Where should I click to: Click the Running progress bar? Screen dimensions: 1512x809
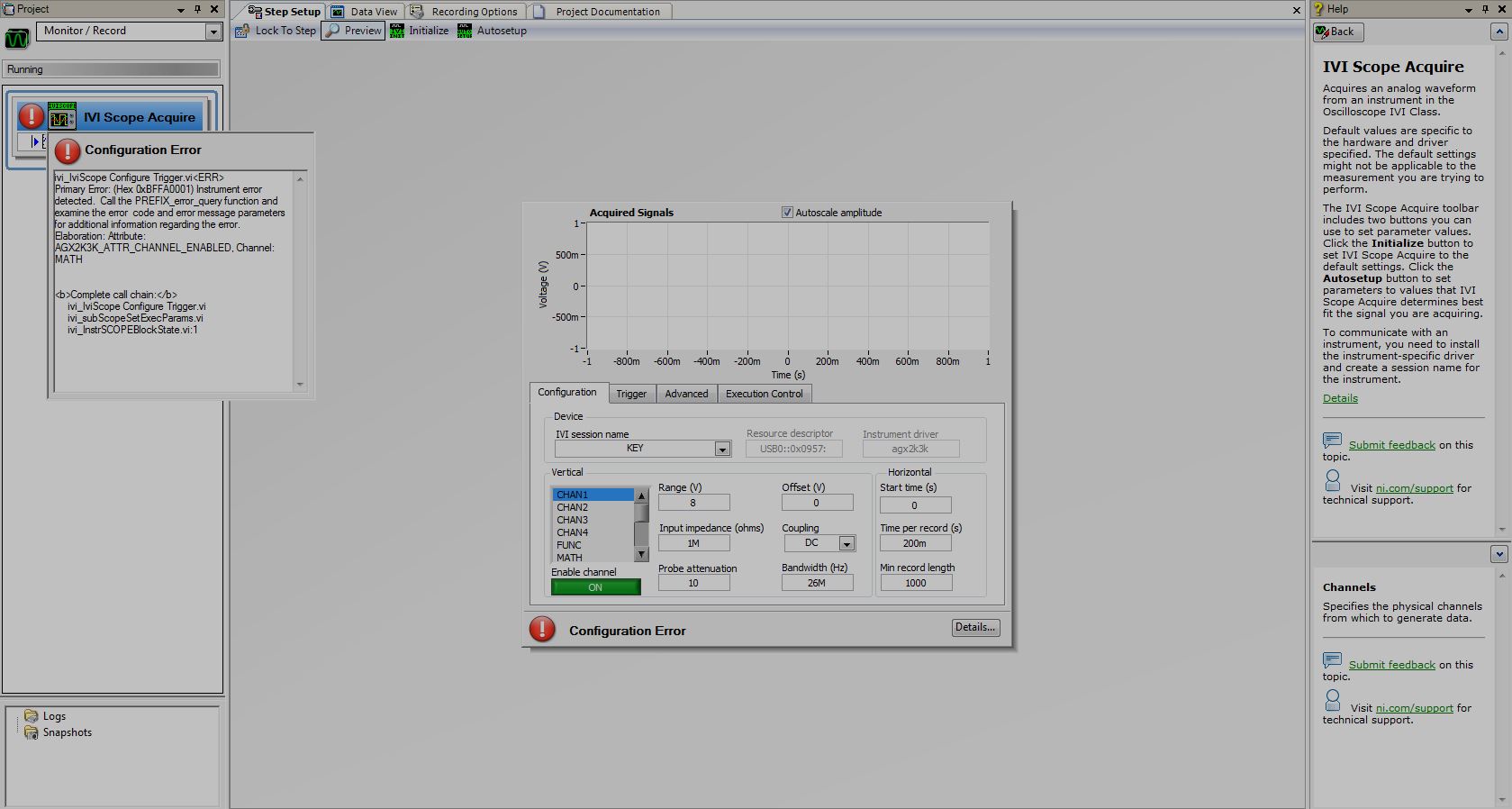(x=113, y=69)
